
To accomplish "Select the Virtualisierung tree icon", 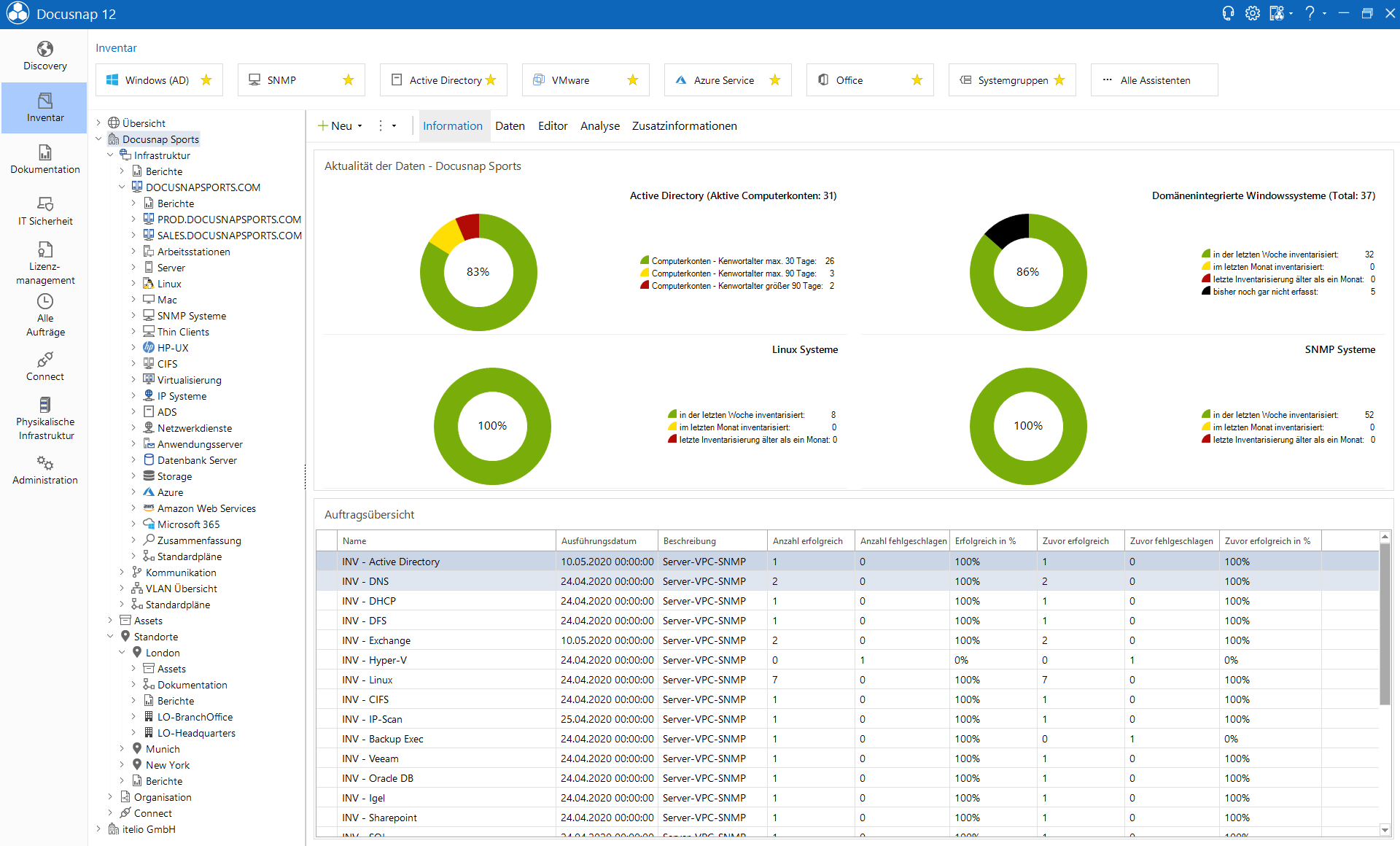I will click(x=149, y=380).
